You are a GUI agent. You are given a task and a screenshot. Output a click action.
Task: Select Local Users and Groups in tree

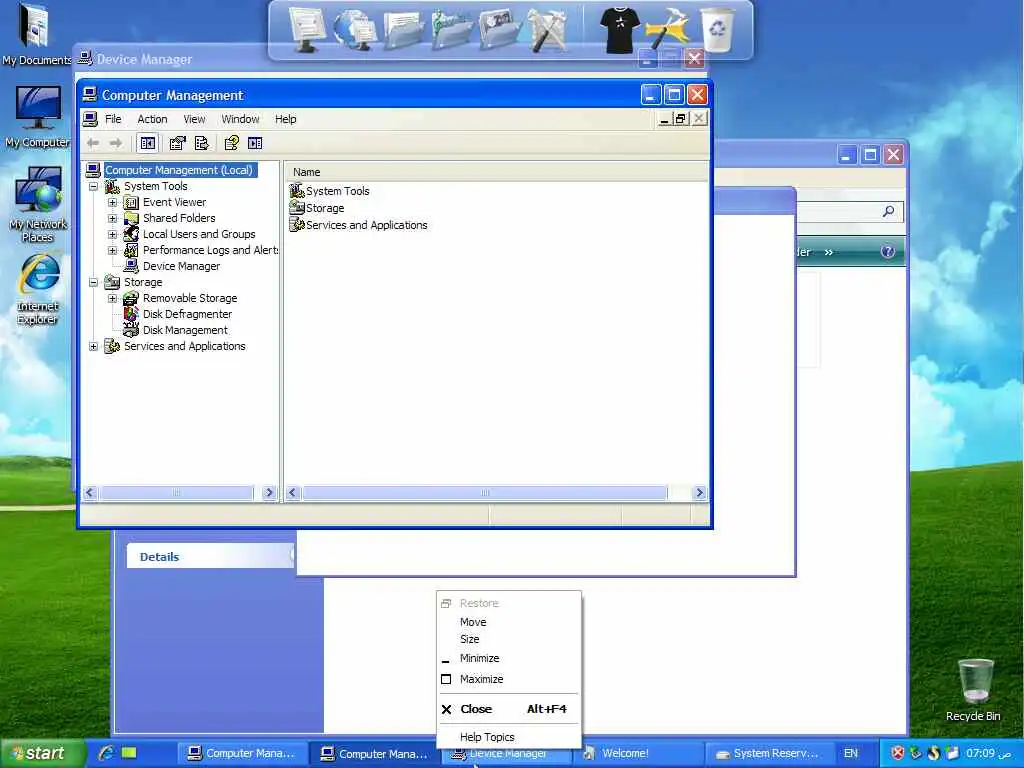(199, 234)
